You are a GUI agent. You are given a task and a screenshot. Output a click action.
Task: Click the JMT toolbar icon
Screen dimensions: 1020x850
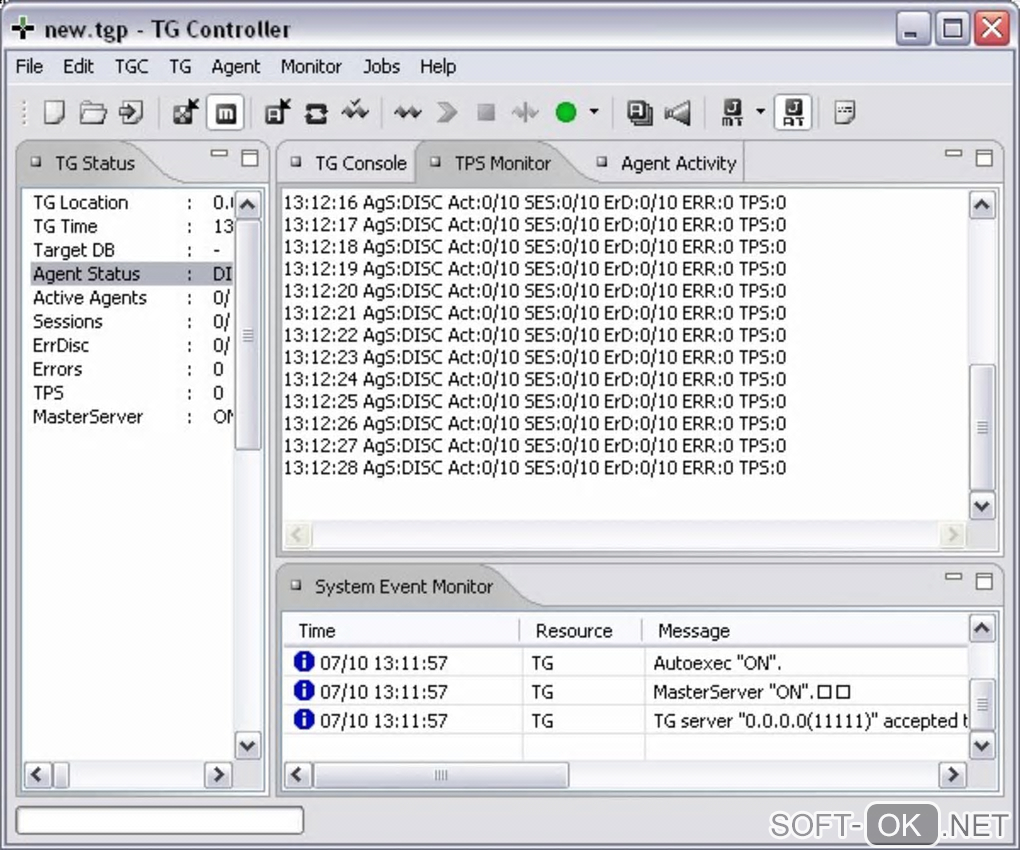coord(732,113)
